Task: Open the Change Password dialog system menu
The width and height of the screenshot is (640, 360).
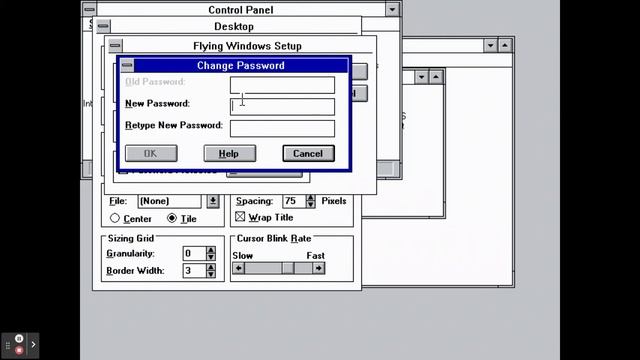Action: point(127,65)
